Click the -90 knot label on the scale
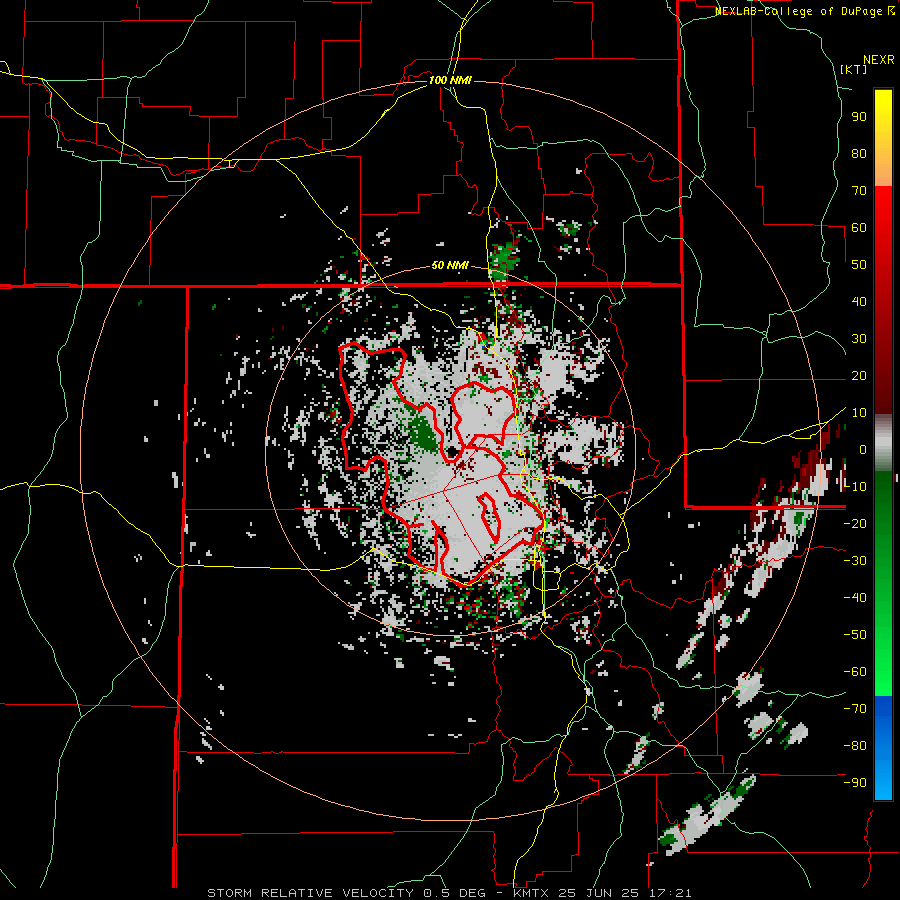Image resolution: width=900 pixels, height=900 pixels. (x=855, y=783)
